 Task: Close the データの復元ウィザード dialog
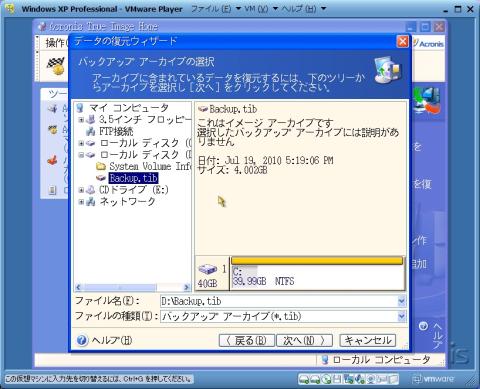pos(402,42)
